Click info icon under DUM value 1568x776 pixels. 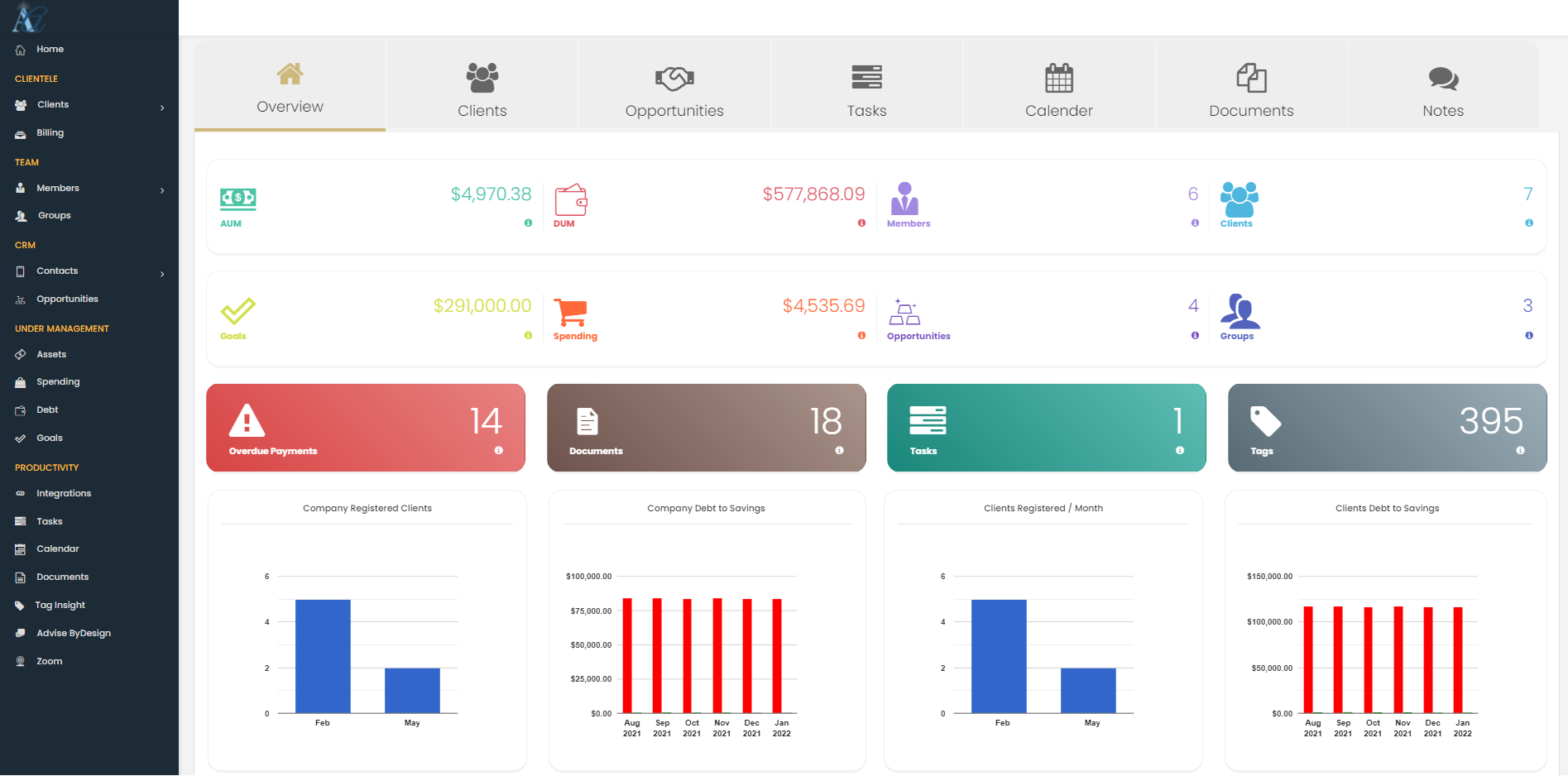pyautogui.click(x=861, y=223)
